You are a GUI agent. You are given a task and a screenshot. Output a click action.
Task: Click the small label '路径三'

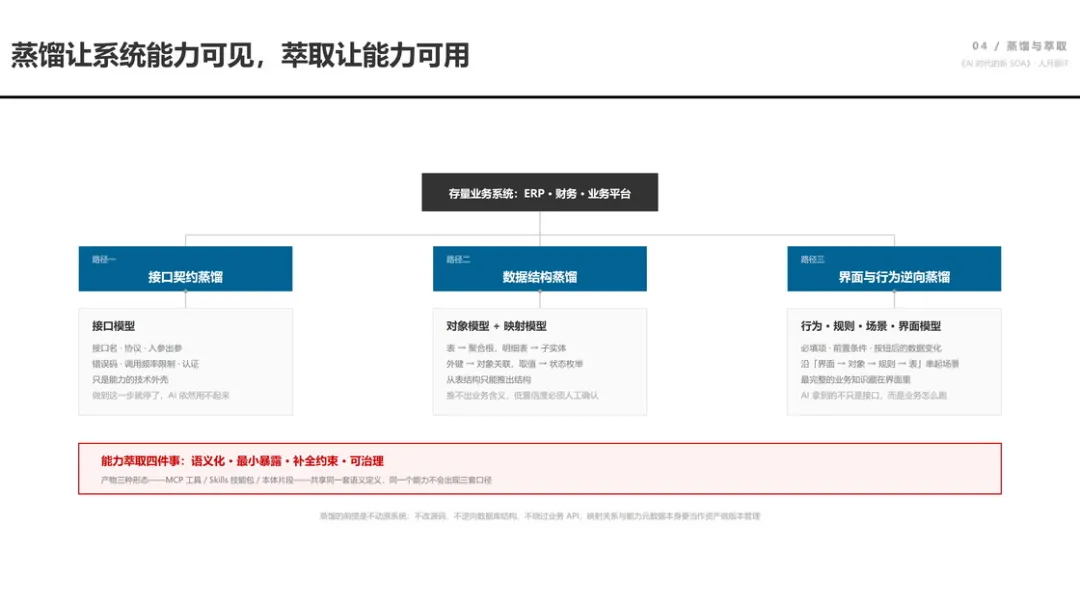pyautogui.click(x=813, y=260)
